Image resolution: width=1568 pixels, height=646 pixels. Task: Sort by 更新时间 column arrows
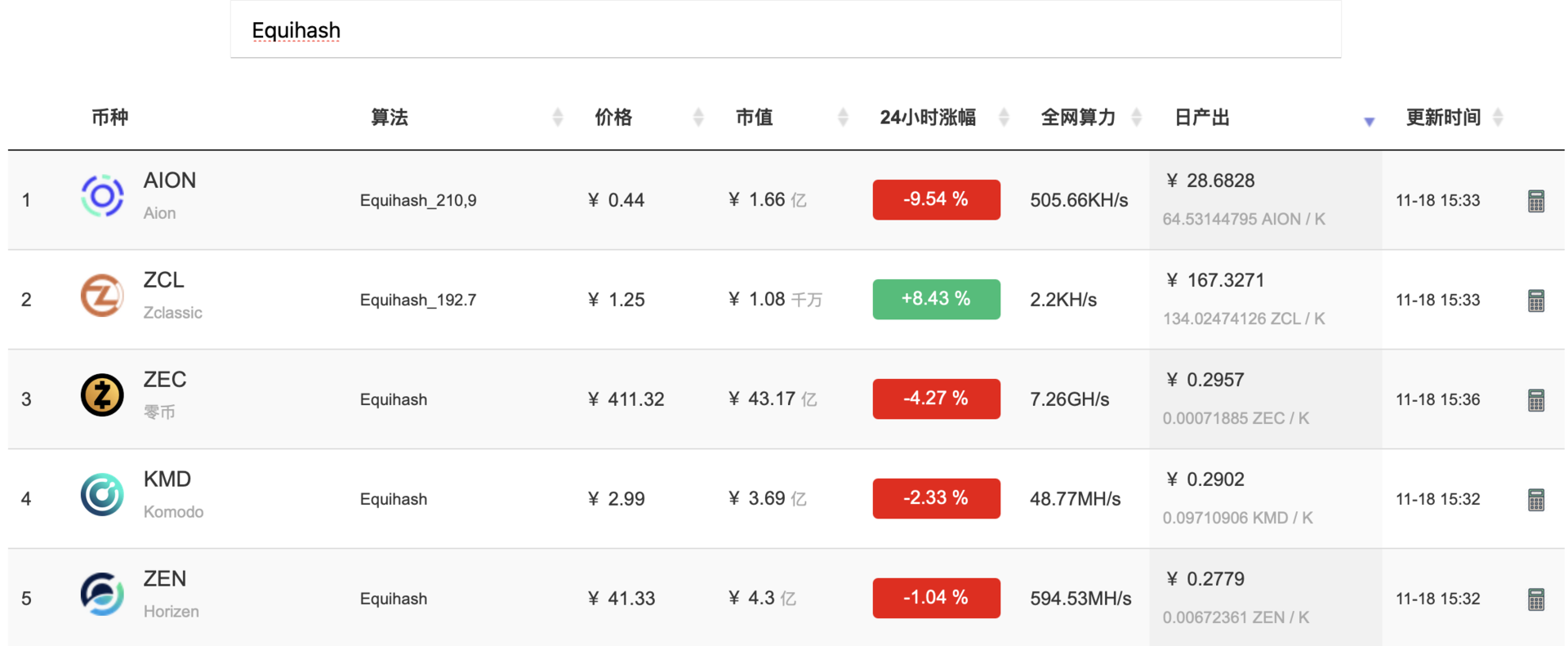[x=1498, y=118]
